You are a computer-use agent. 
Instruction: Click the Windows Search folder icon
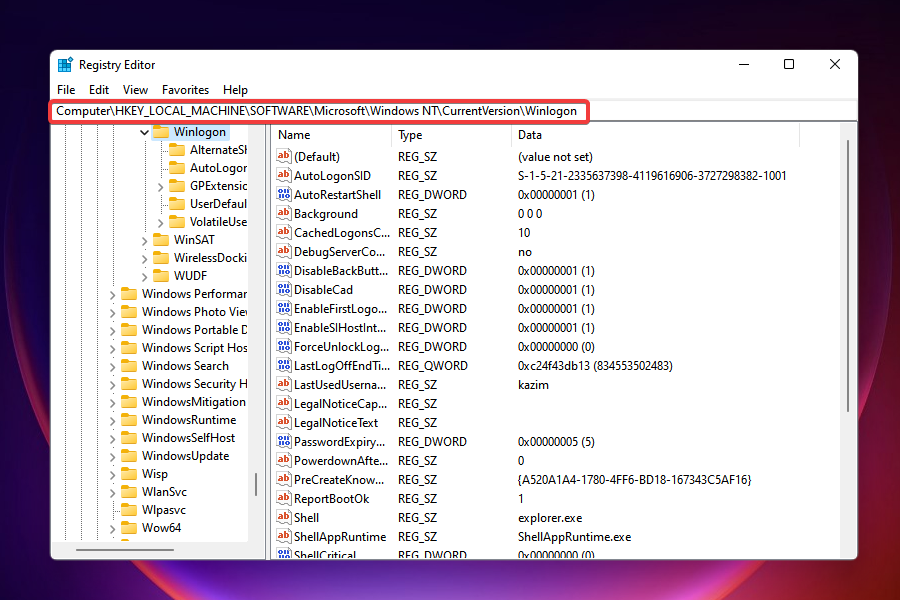129,366
